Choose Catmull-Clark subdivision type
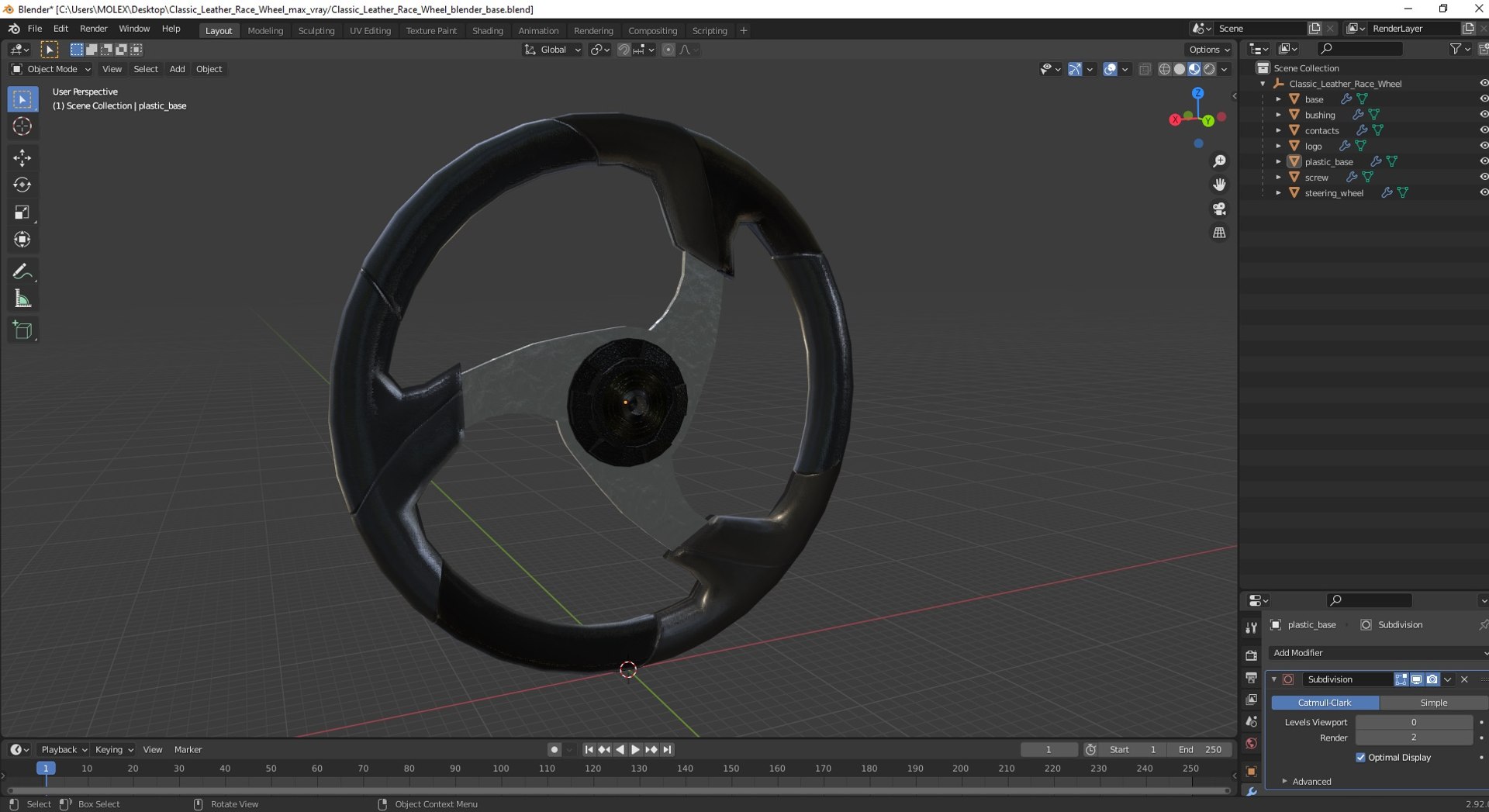The height and width of the screenshot is (812, 1489). pyautogui.click(x=1325, y=703)
